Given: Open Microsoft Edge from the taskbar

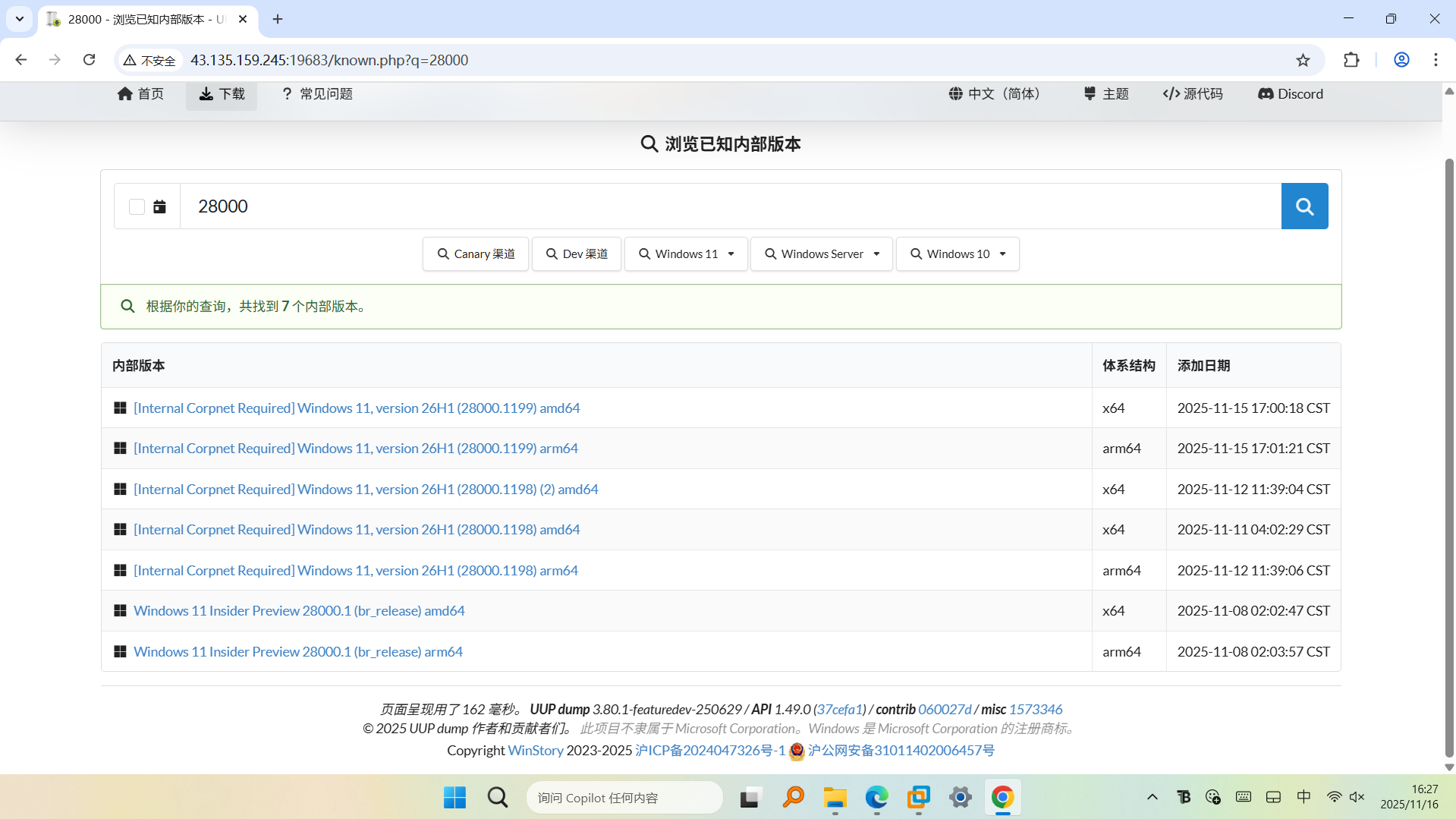Looking at the screenshot, I should [876, 797].
